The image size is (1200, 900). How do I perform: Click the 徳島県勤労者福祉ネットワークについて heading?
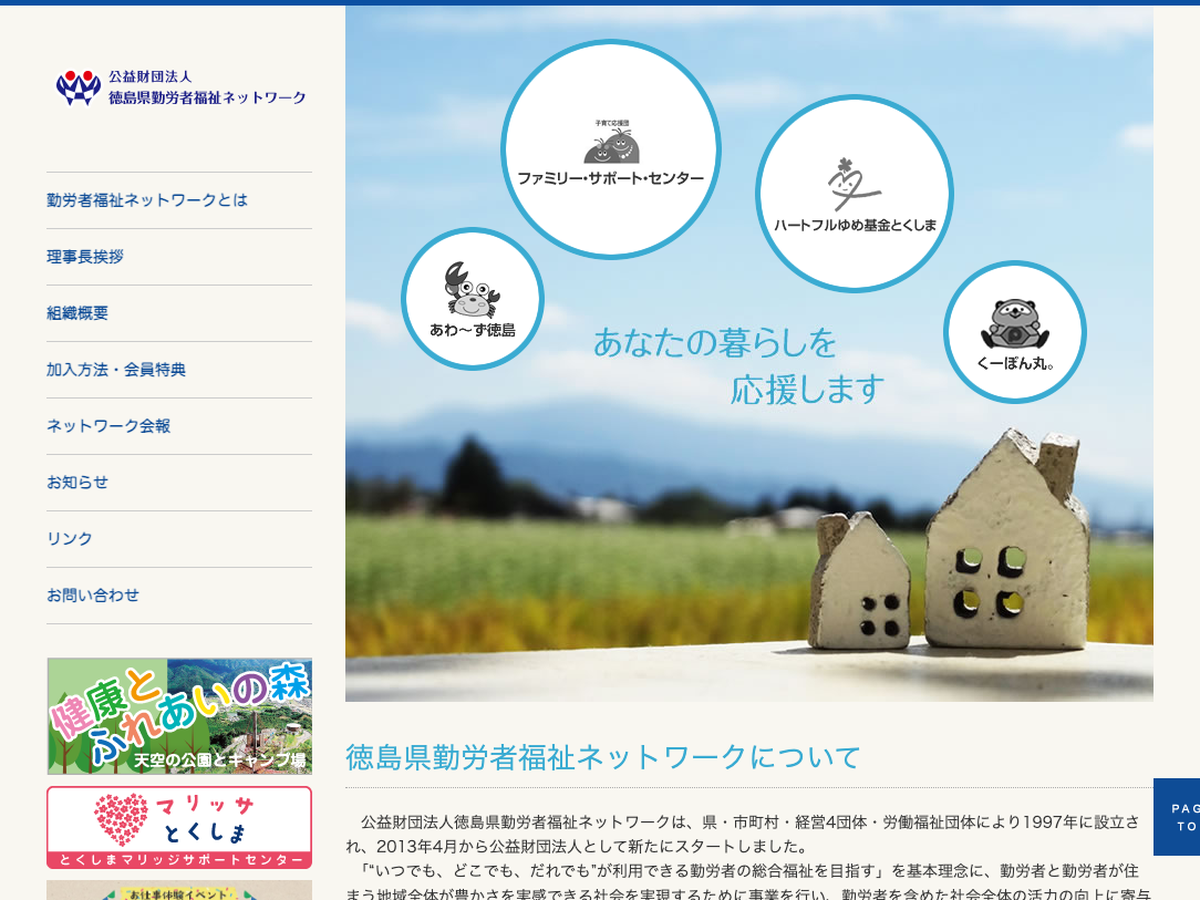click(x=603, y=757)
